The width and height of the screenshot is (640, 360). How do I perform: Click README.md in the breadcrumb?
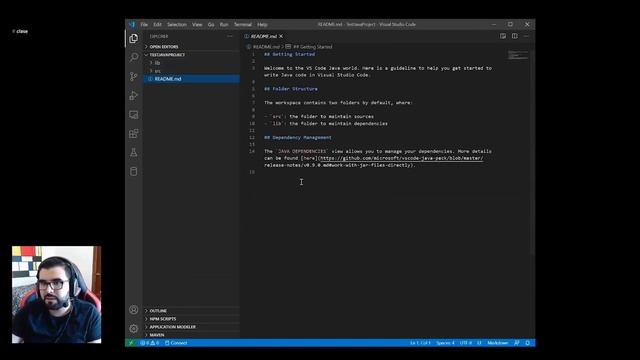click(266, 47)
